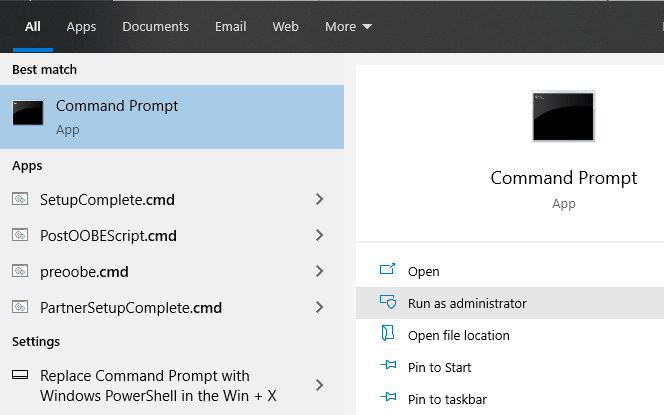Image resolution: width=664 pixels, height=415 pixels.
Task: Click the Pin to Start pin icon
Action: coord(388,367)
